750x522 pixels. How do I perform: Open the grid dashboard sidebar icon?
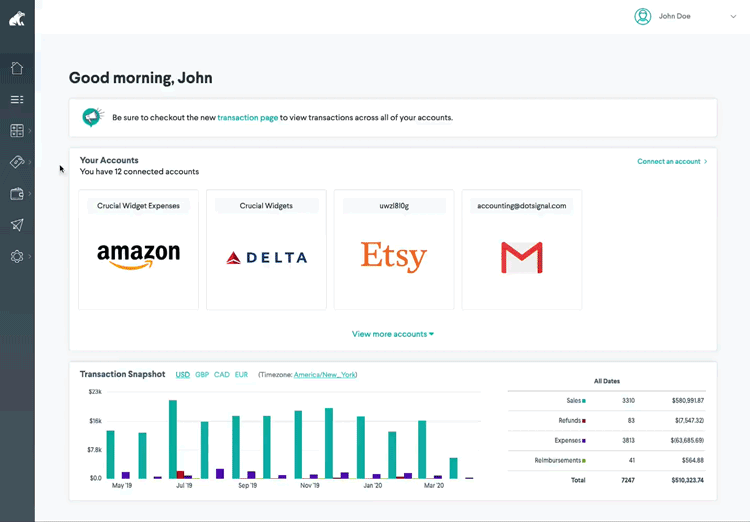coord(17,131)
